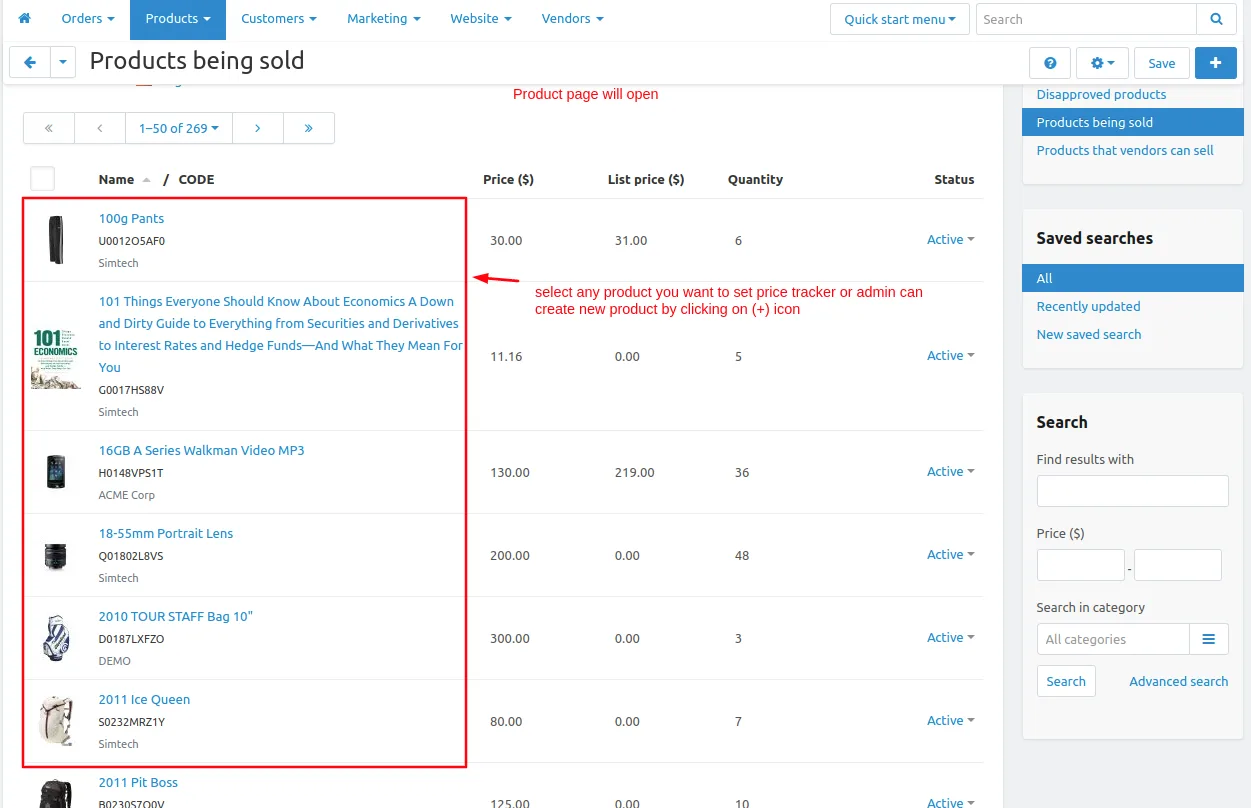Screen dimensions: 1251x808
Task: Change status of 18-55mm Portrait Lens
Action: [950, 554]
